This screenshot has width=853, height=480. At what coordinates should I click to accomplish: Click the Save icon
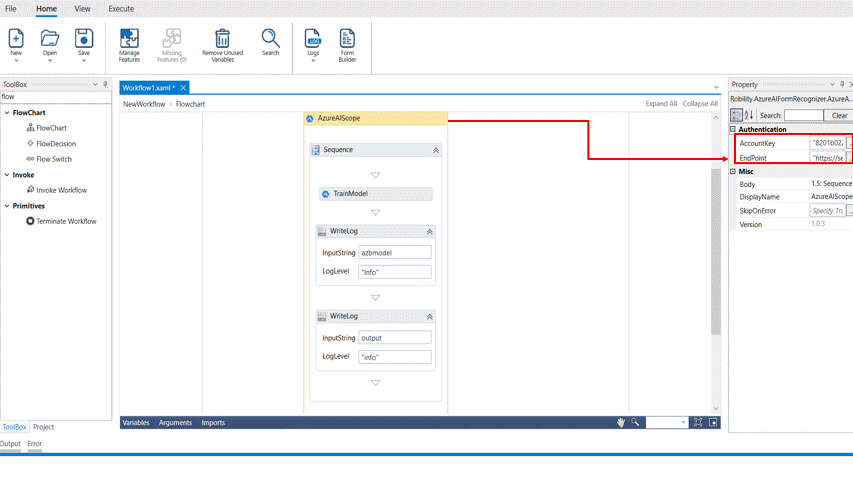pyautogui.click(x=84, y=39)
